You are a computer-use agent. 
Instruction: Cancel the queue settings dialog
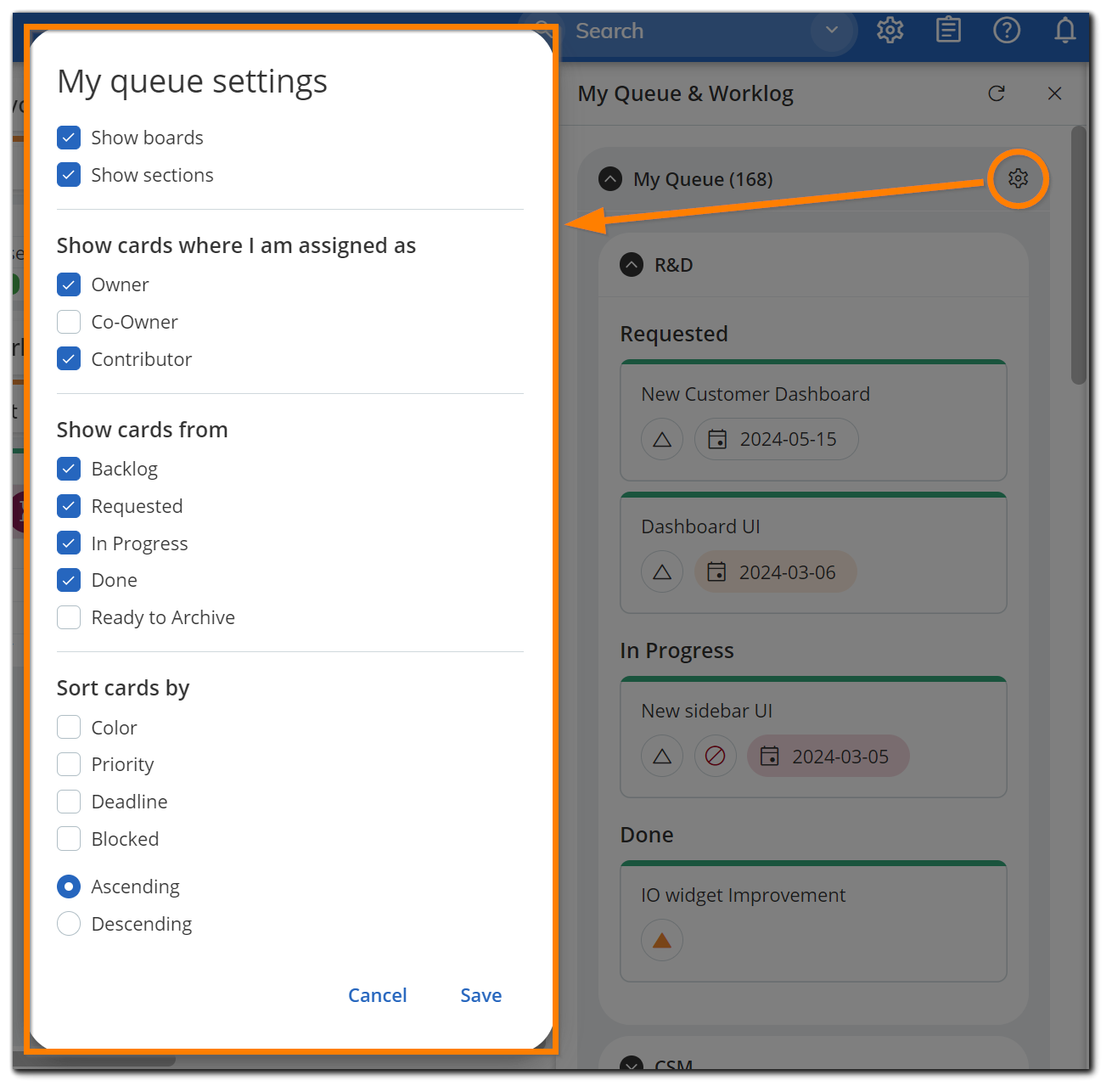(377, 994)
